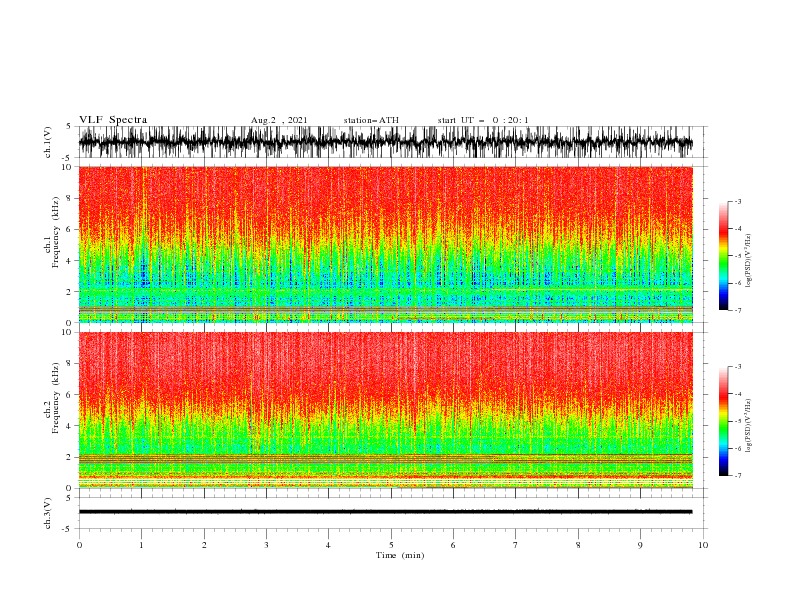The height and width of the screenshot is (612, 792).
Task: Click the time axis tick label "10"
Action: [703, 545]
